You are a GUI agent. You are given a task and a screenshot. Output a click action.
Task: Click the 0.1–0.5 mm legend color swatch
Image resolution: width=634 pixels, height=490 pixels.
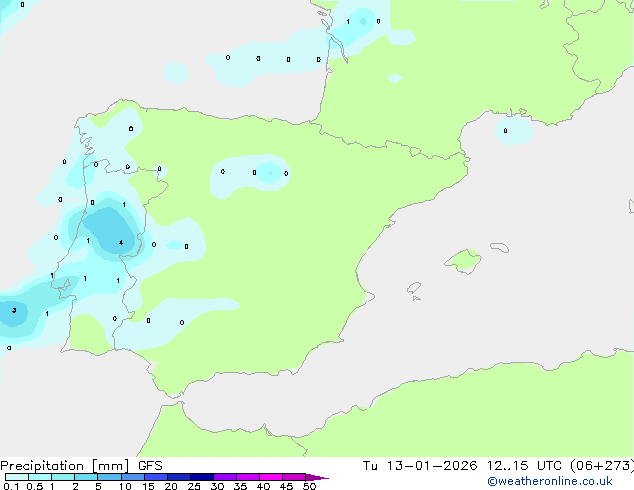pos(17,477)
